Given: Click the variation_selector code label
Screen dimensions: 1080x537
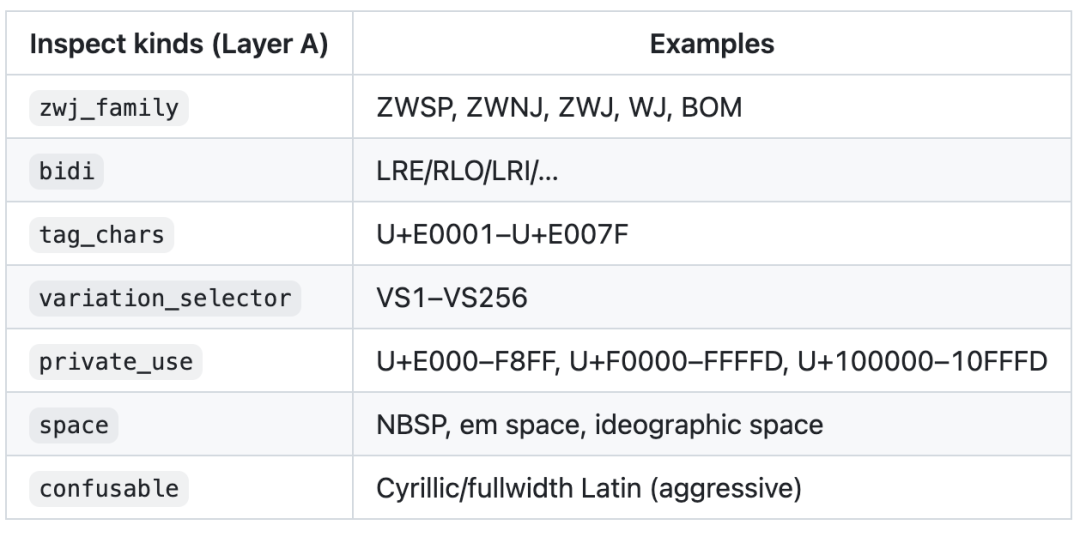Looking at the screenshot, I should click(165, 298).
